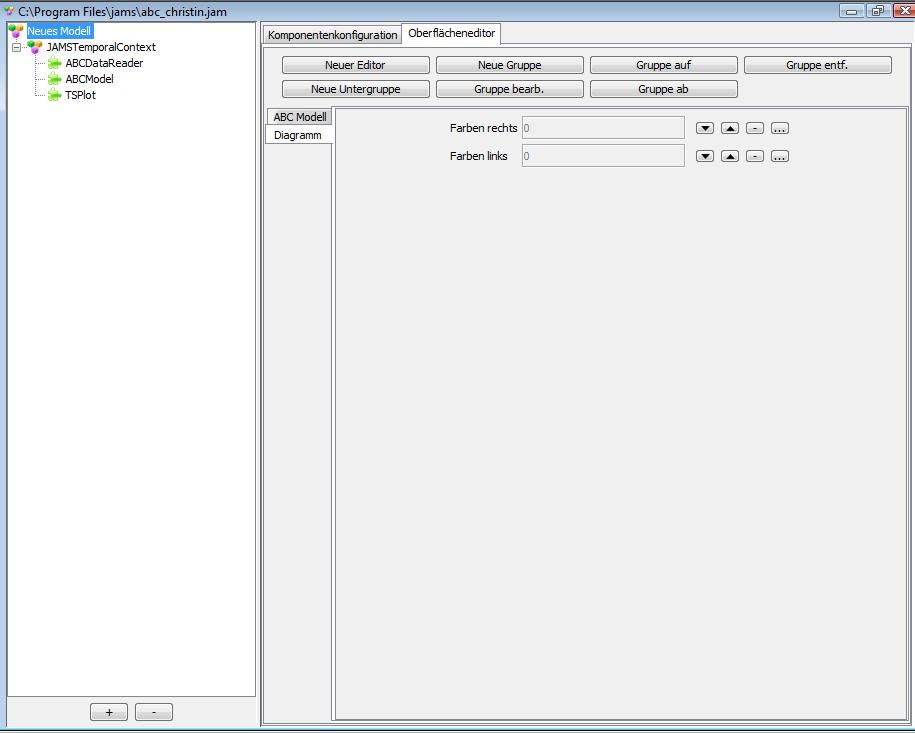Screen dimensions: 915x733
Task: Collapse the JAMSTemporalContext tree node
Action: tap(17, 47)
